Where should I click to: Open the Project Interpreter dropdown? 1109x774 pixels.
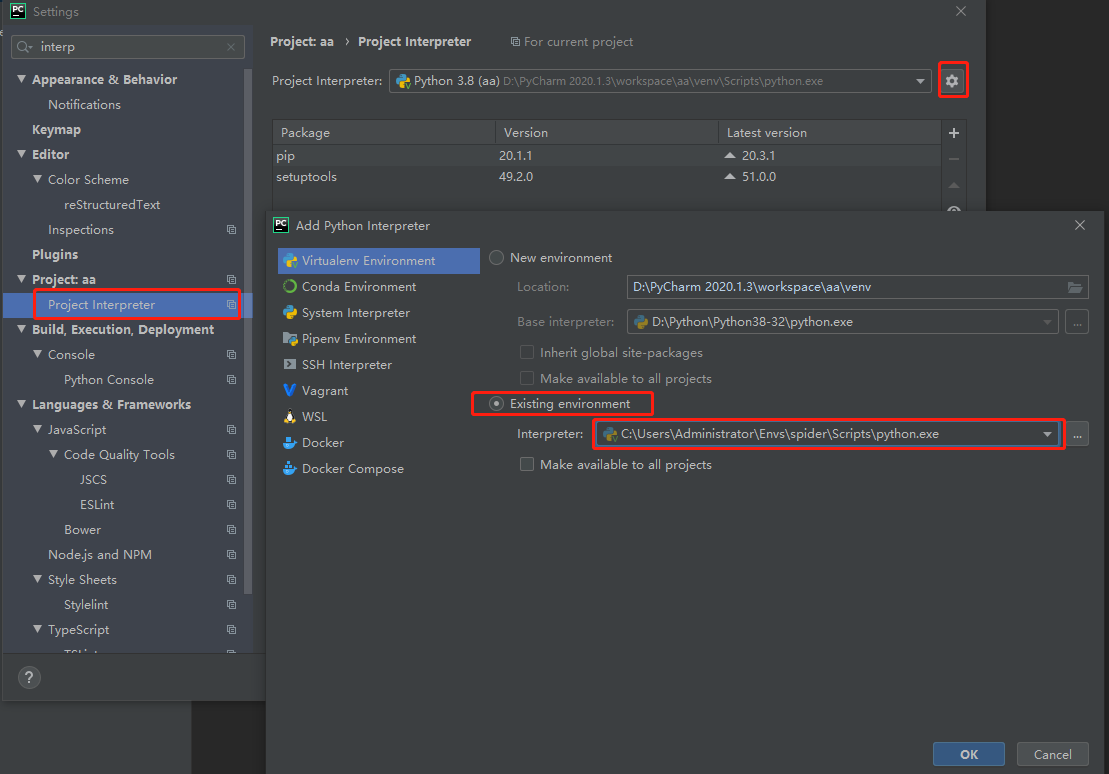(919, 81)
